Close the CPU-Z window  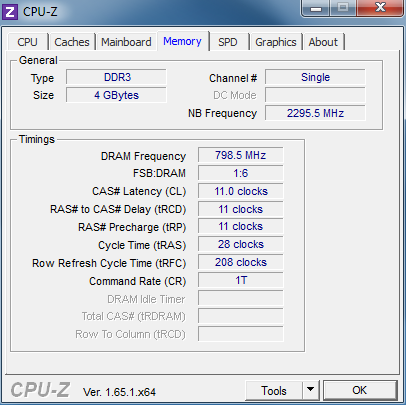(380, 7)
